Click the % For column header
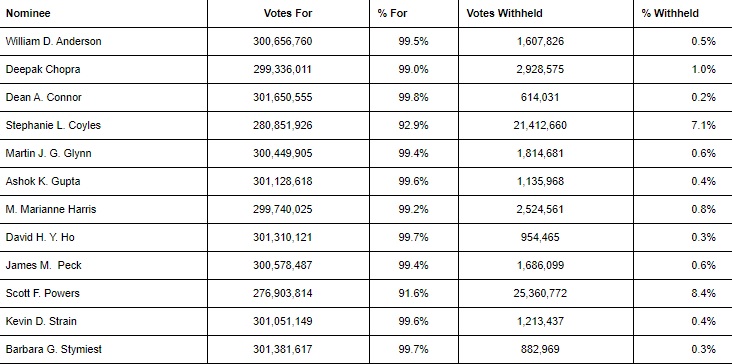This screenshot has height=364, width=732. click(x=393, y=14)
